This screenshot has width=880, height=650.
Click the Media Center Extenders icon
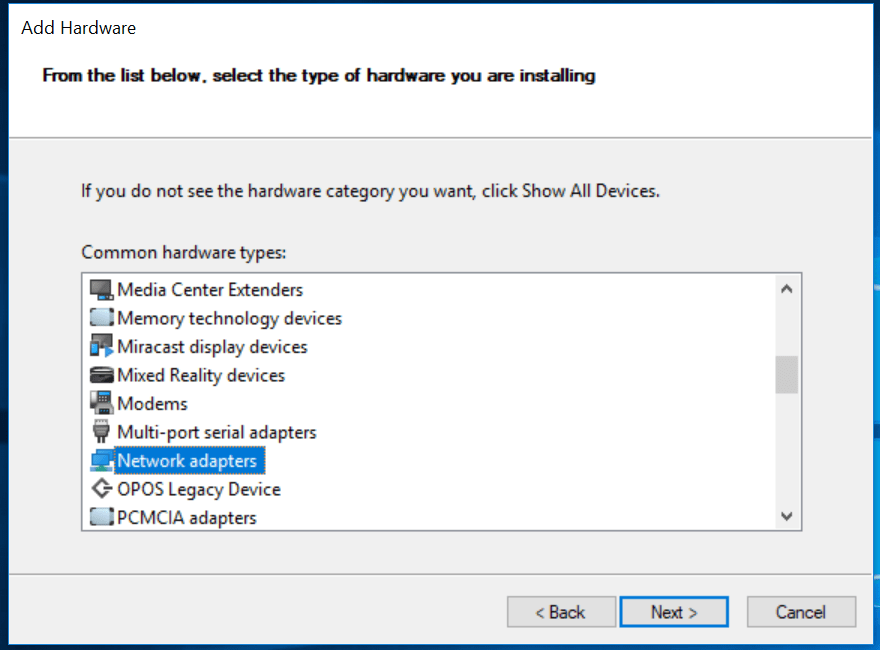click(100, 289)
